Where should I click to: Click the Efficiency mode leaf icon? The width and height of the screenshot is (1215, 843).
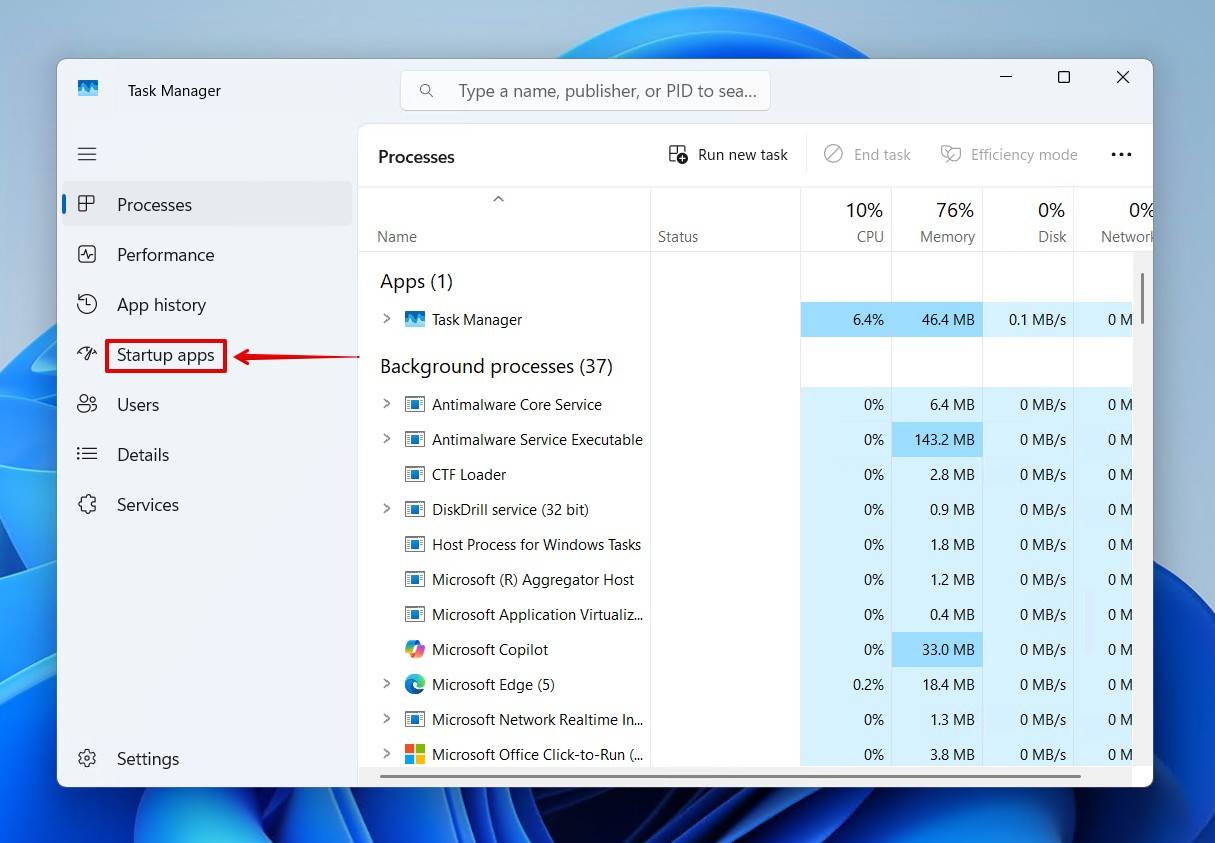point(950,154)
